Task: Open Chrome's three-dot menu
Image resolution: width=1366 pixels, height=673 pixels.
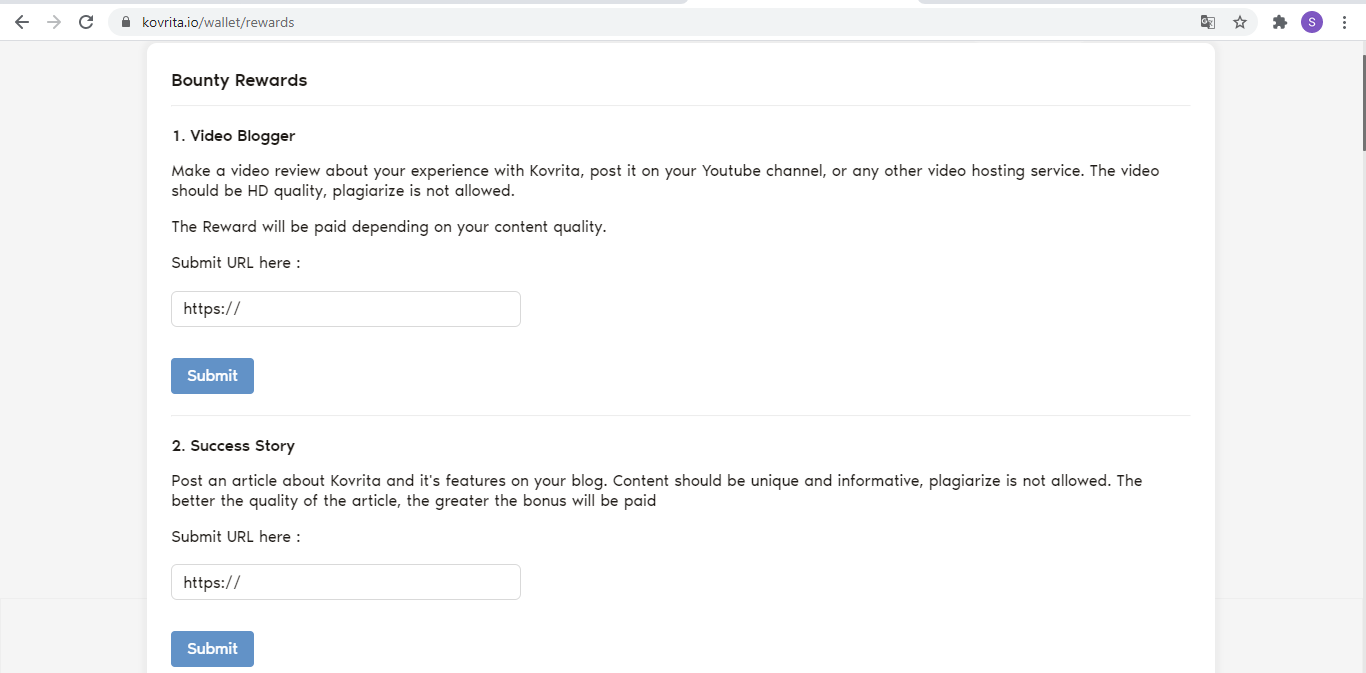Action: point(1344,22)
